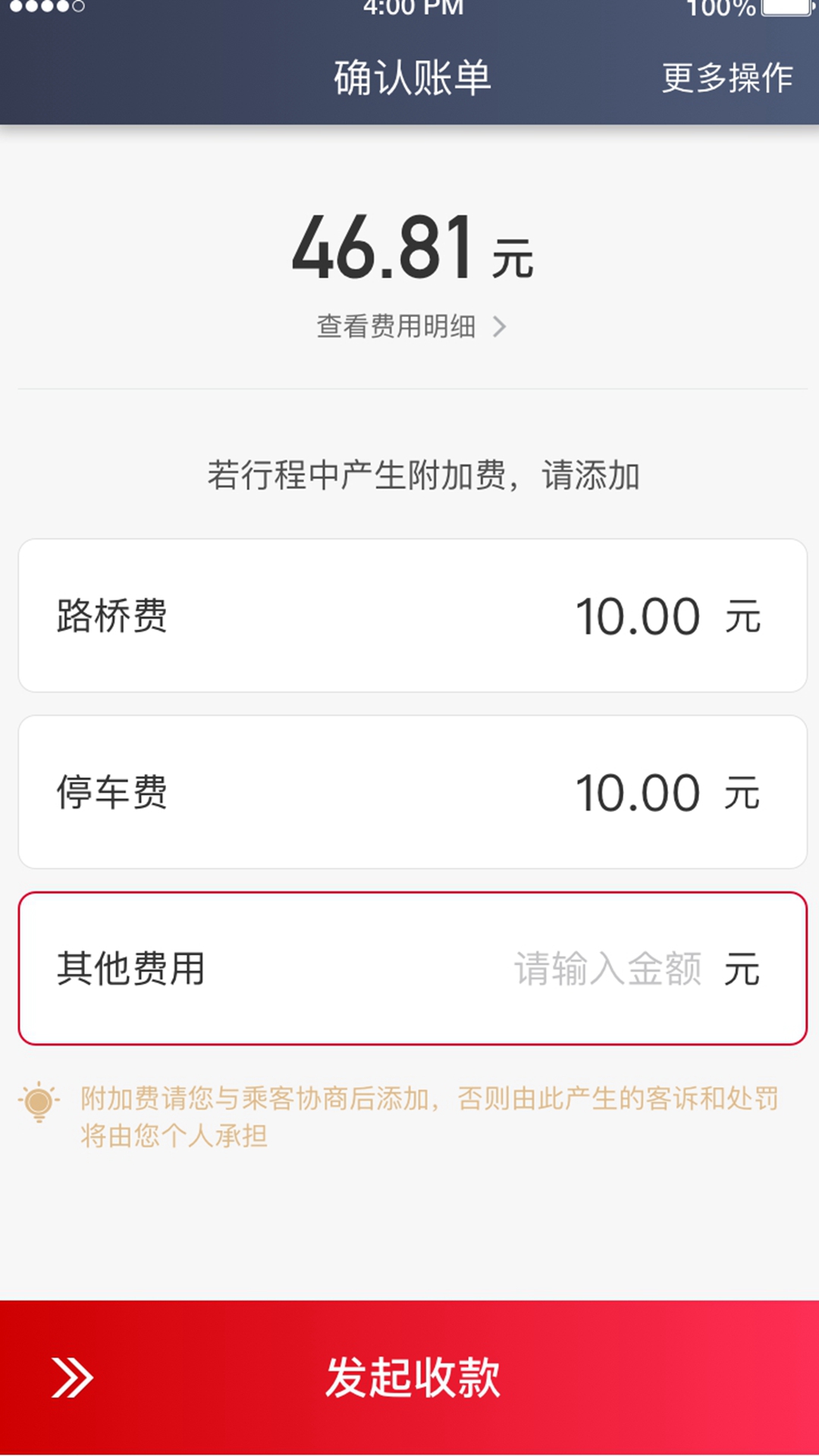The width and height of the screenshot is (819, 1456).
Task: Expand the chevron beside 查看费用明细
Action: 499,327
